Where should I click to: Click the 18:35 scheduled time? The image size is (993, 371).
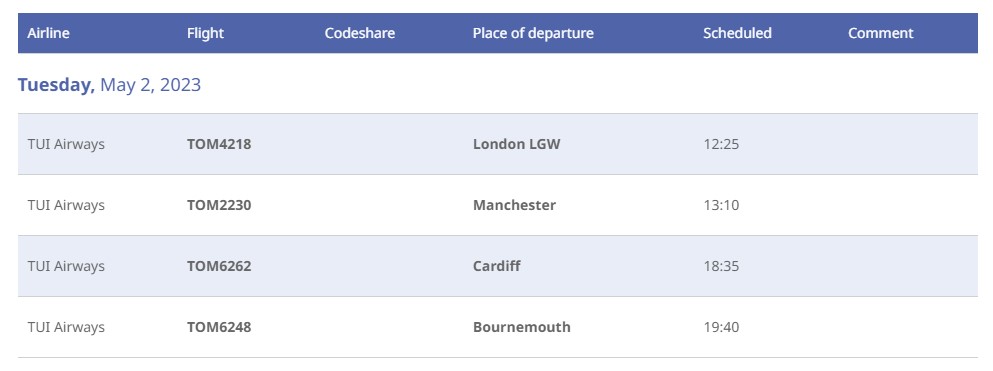tap(721, 266)
